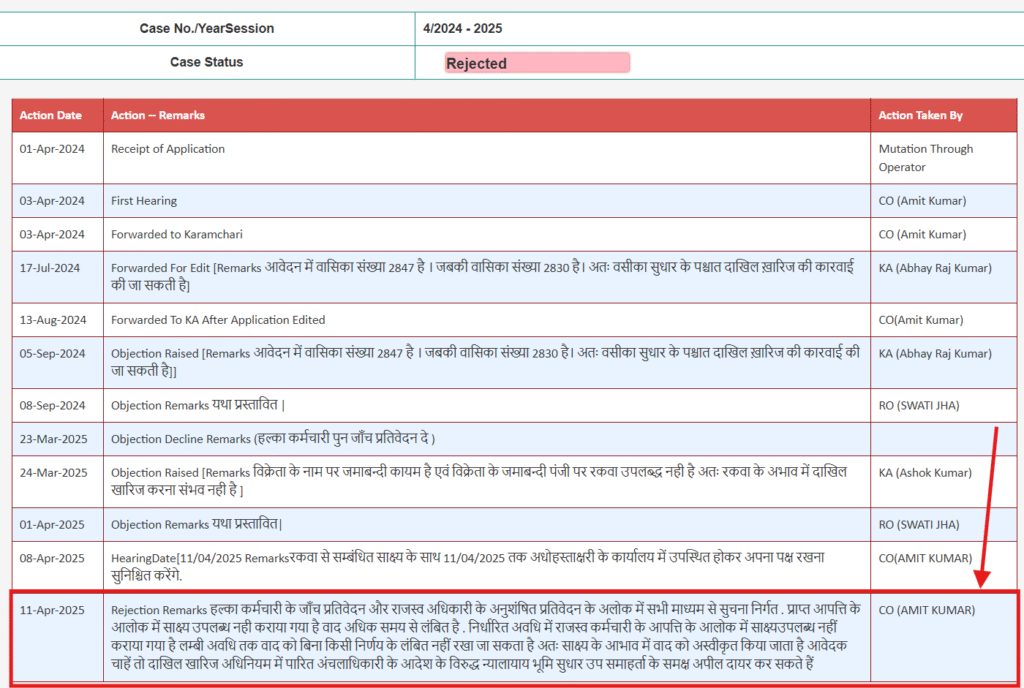Select the Rejected case status badge
This screenshot has height=688, width=1024.
(537, 62)
